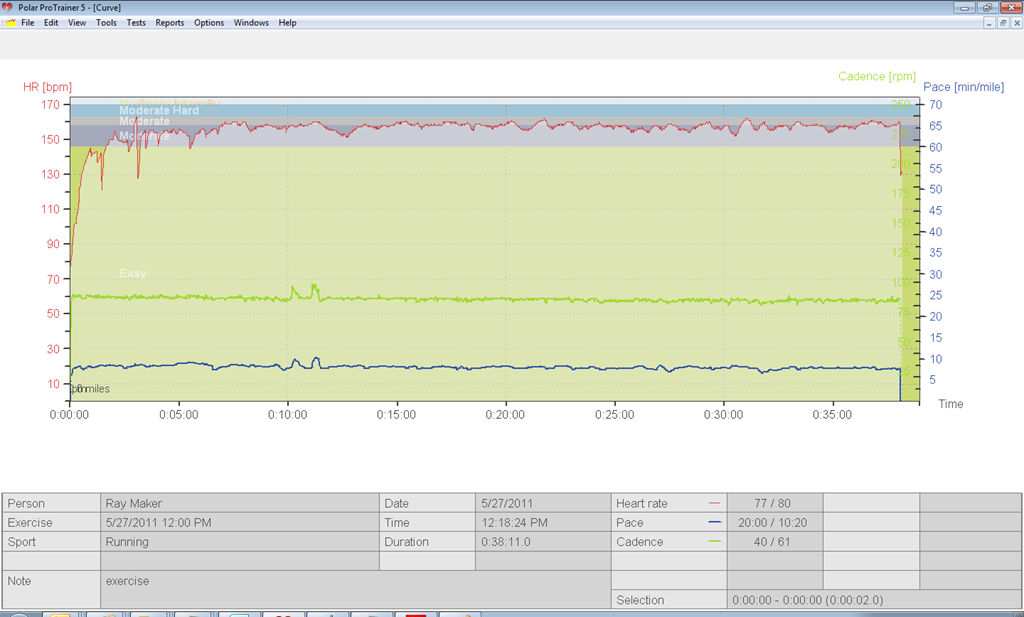
Task: Click the folder icon beside the File menu
Action: (x=10, y=23)
